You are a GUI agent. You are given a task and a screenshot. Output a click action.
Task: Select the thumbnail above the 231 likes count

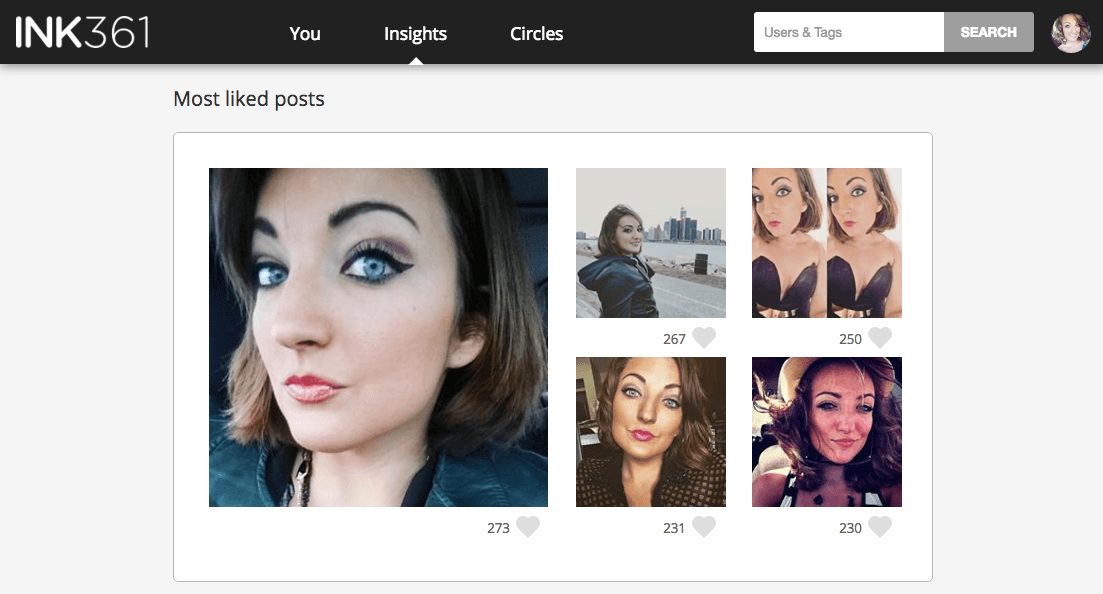pos(651,432)
